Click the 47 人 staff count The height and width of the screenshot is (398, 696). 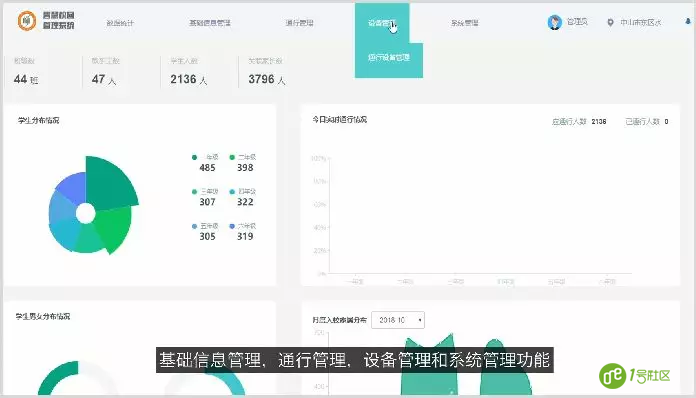pyautogui.click(x=104, y=79)
